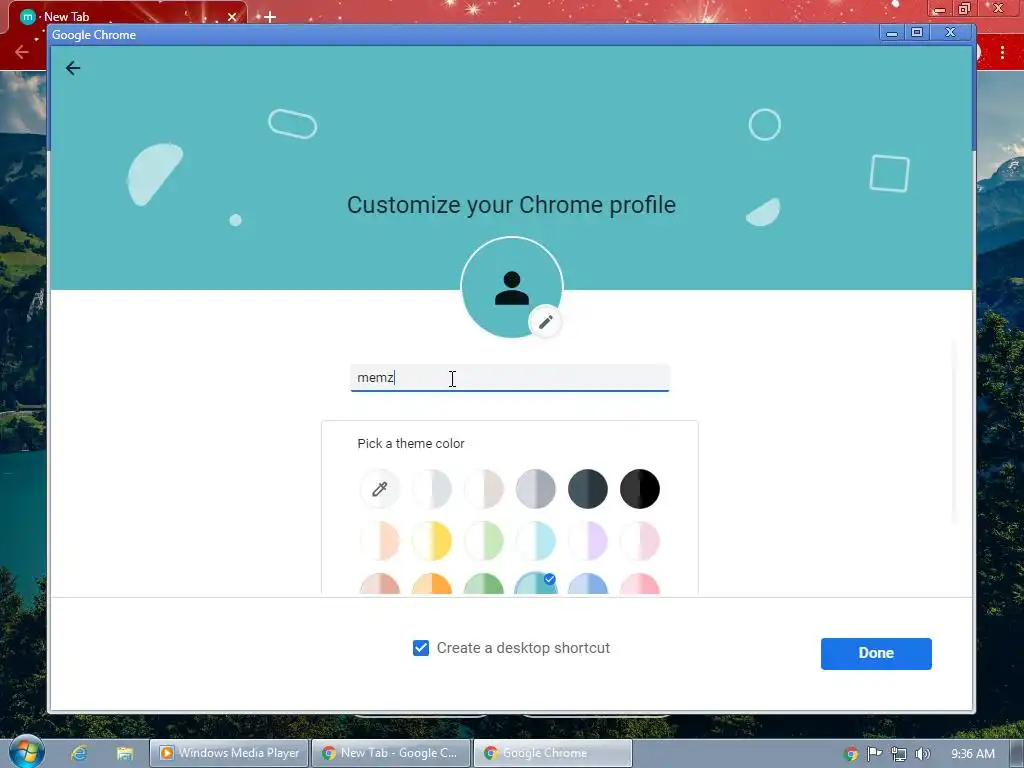Select the green theme color
1024x768 pixels.
[484, 584]
